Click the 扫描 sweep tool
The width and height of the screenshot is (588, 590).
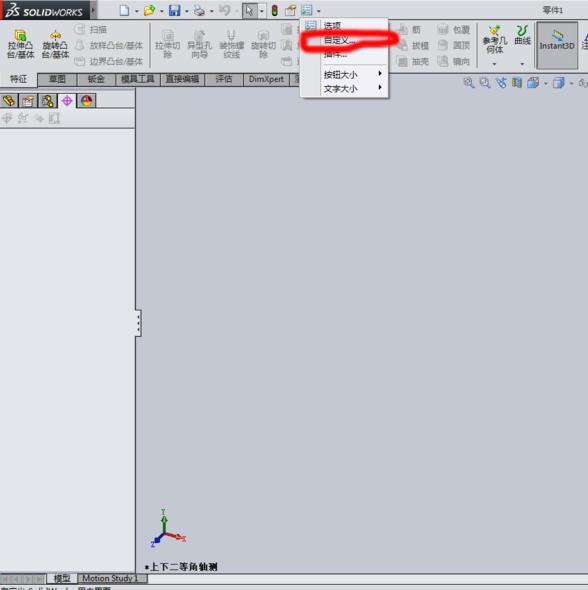(91, 29)
